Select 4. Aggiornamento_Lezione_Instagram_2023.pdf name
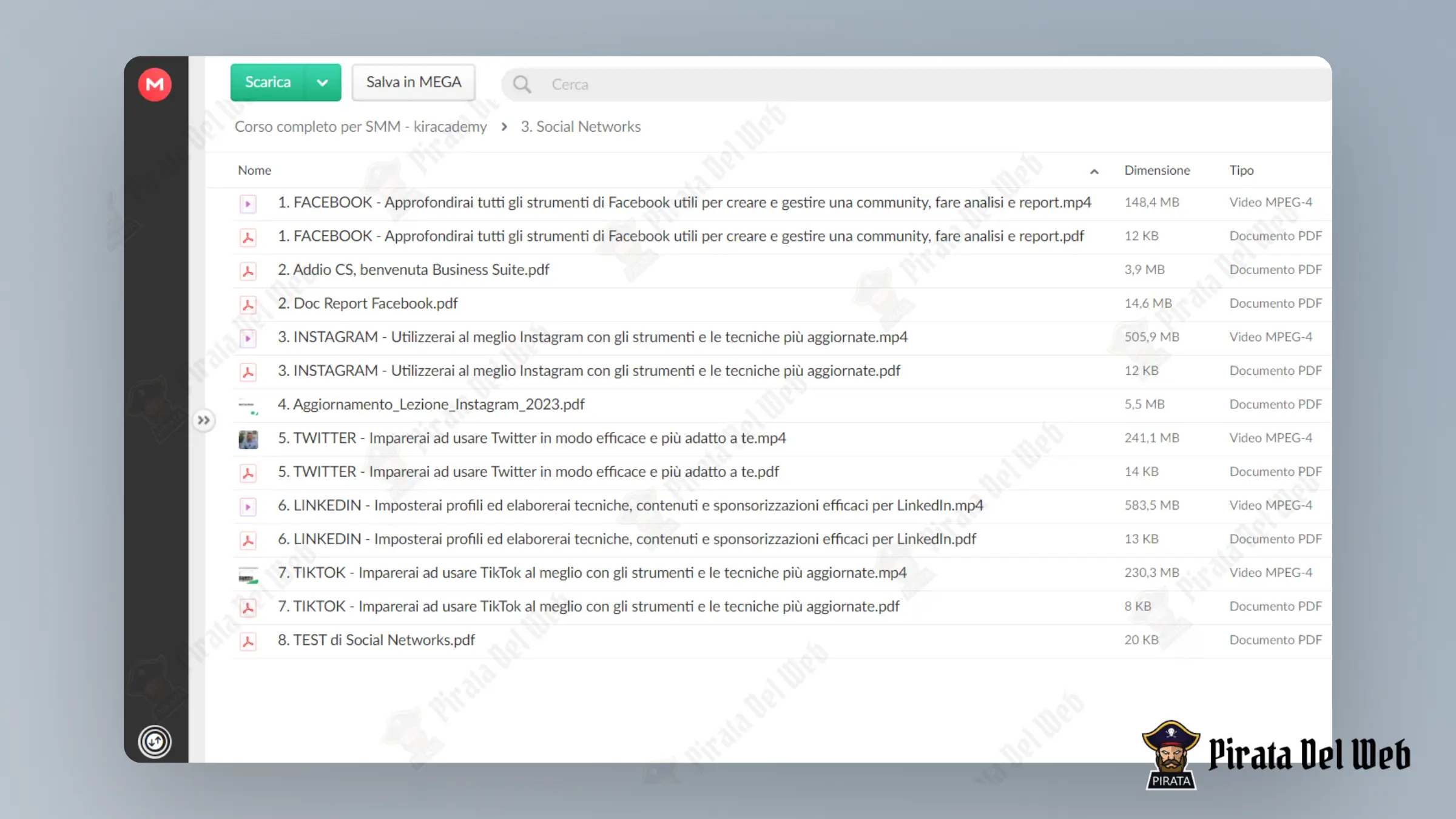 coord(431,404)
